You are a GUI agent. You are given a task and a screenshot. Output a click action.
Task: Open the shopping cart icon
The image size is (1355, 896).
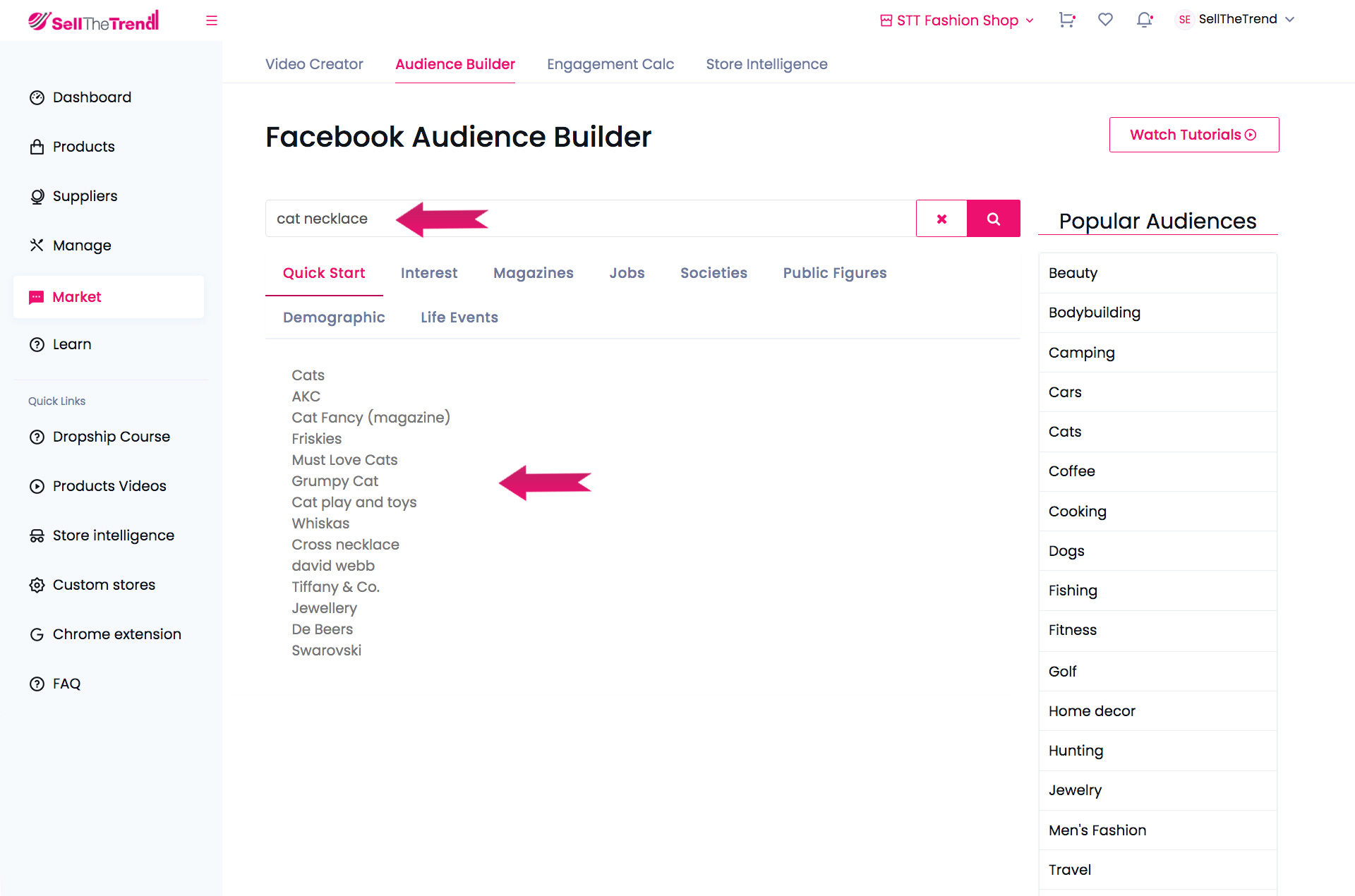point(1066,20)
